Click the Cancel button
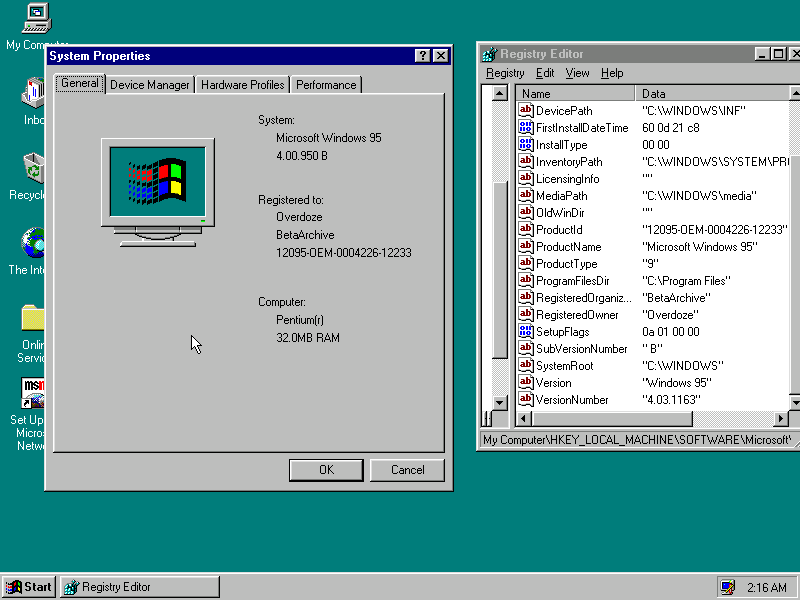 [407, 470]
